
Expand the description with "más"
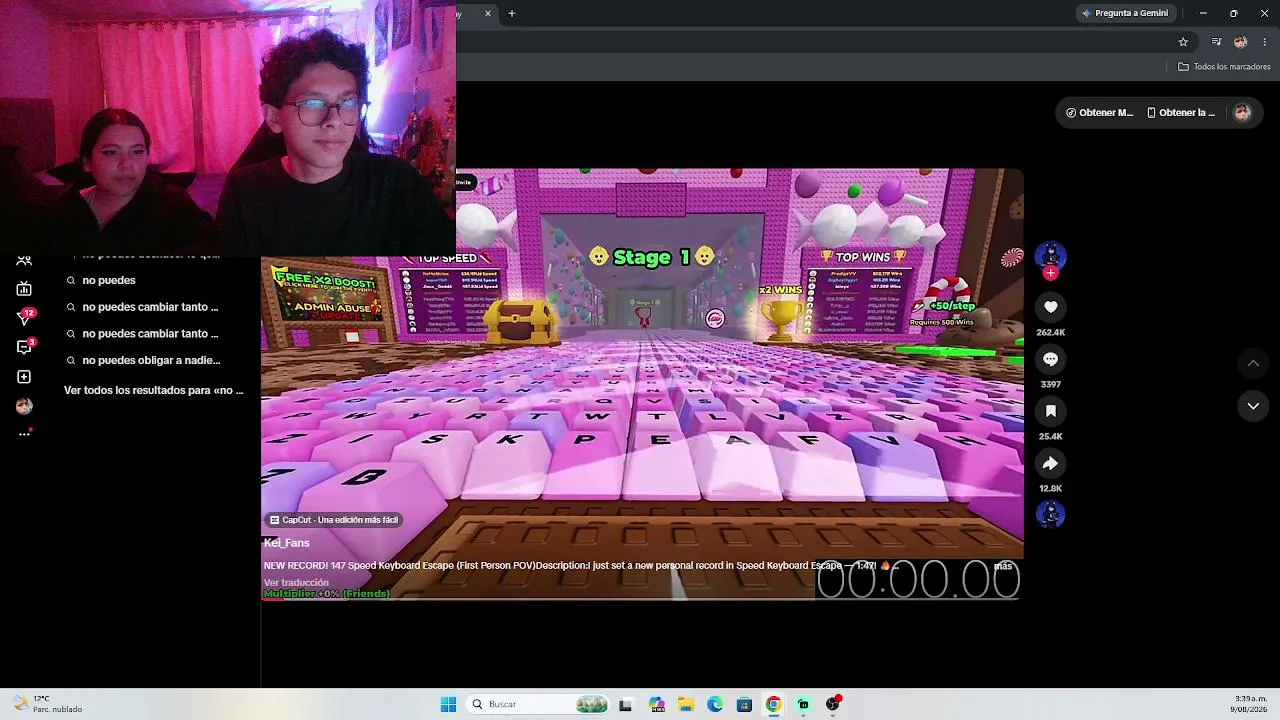[1002, 566]
